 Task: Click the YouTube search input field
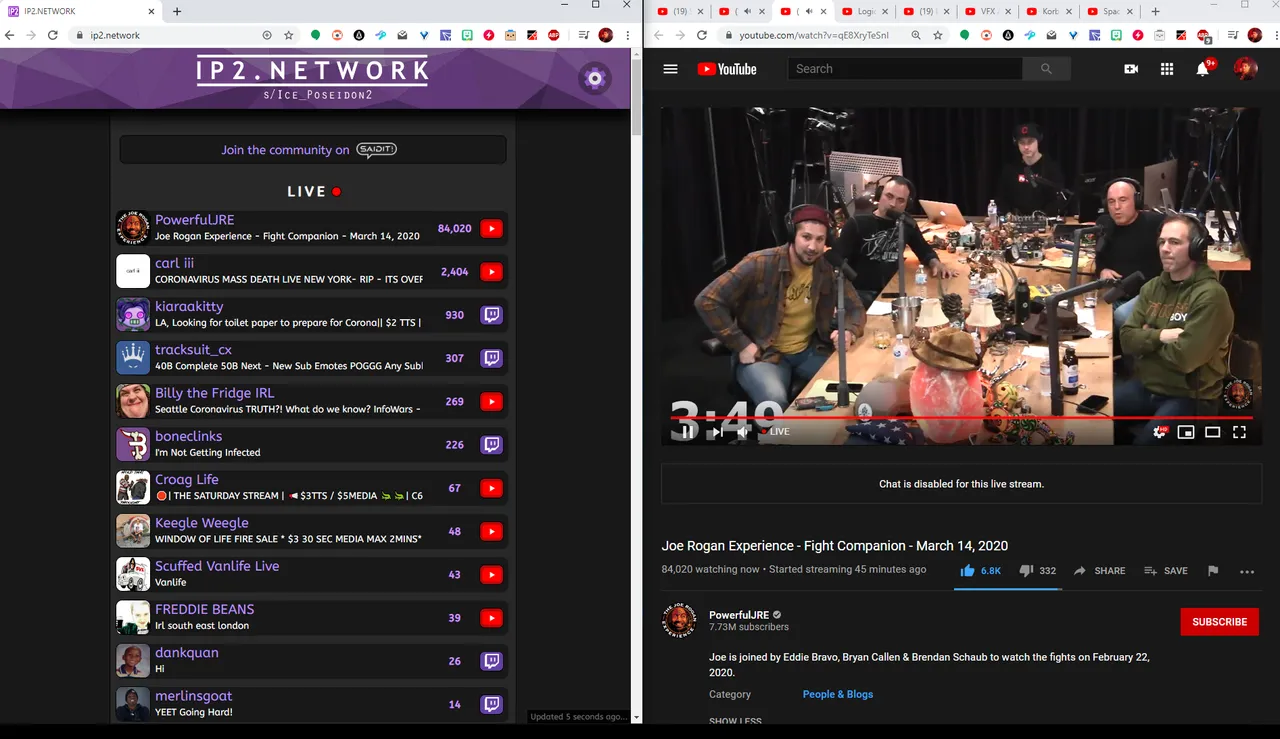pyautogui.click(x=905, y=69)
